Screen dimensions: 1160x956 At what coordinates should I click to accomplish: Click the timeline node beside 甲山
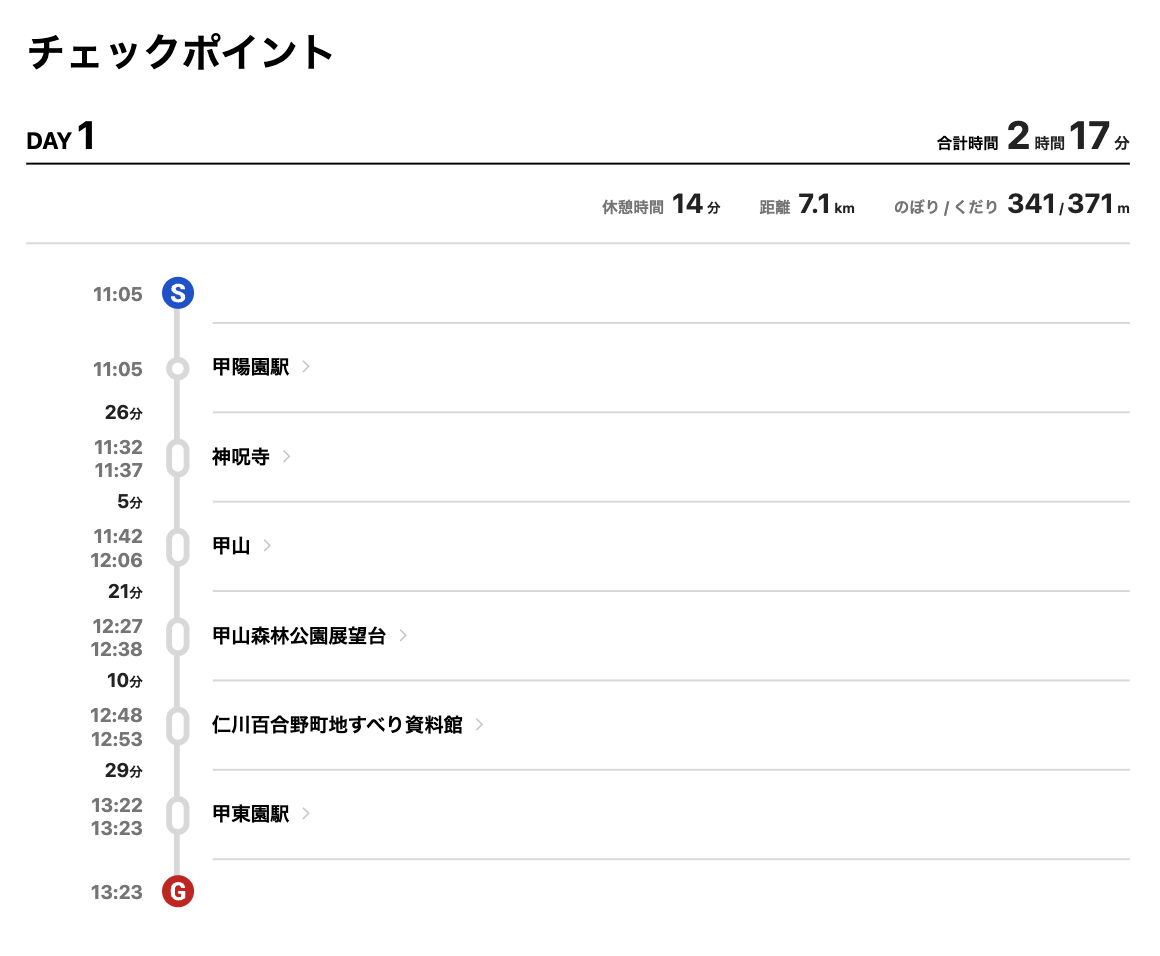[x=178, y=547]
